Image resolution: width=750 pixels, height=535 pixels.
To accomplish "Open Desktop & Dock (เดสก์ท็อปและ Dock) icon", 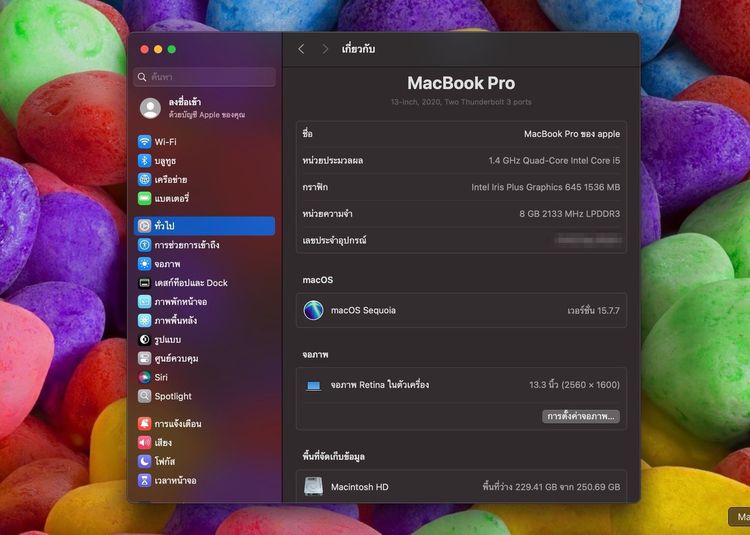I will tap(144, 283).
